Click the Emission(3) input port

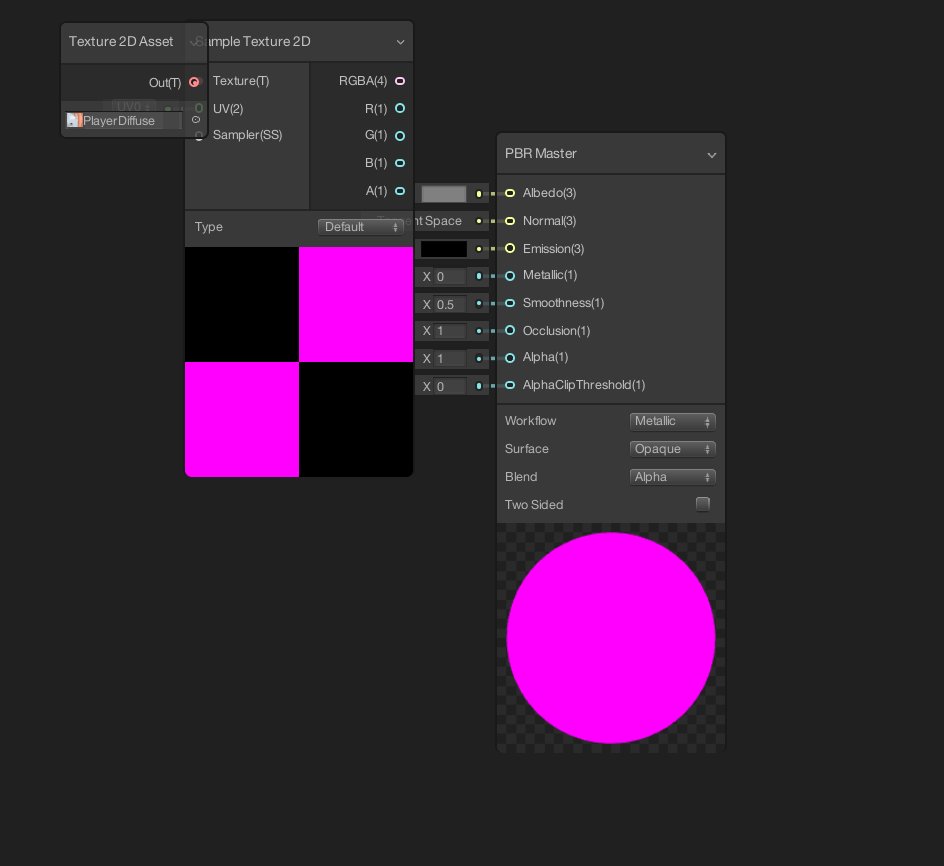click(510, 248)
